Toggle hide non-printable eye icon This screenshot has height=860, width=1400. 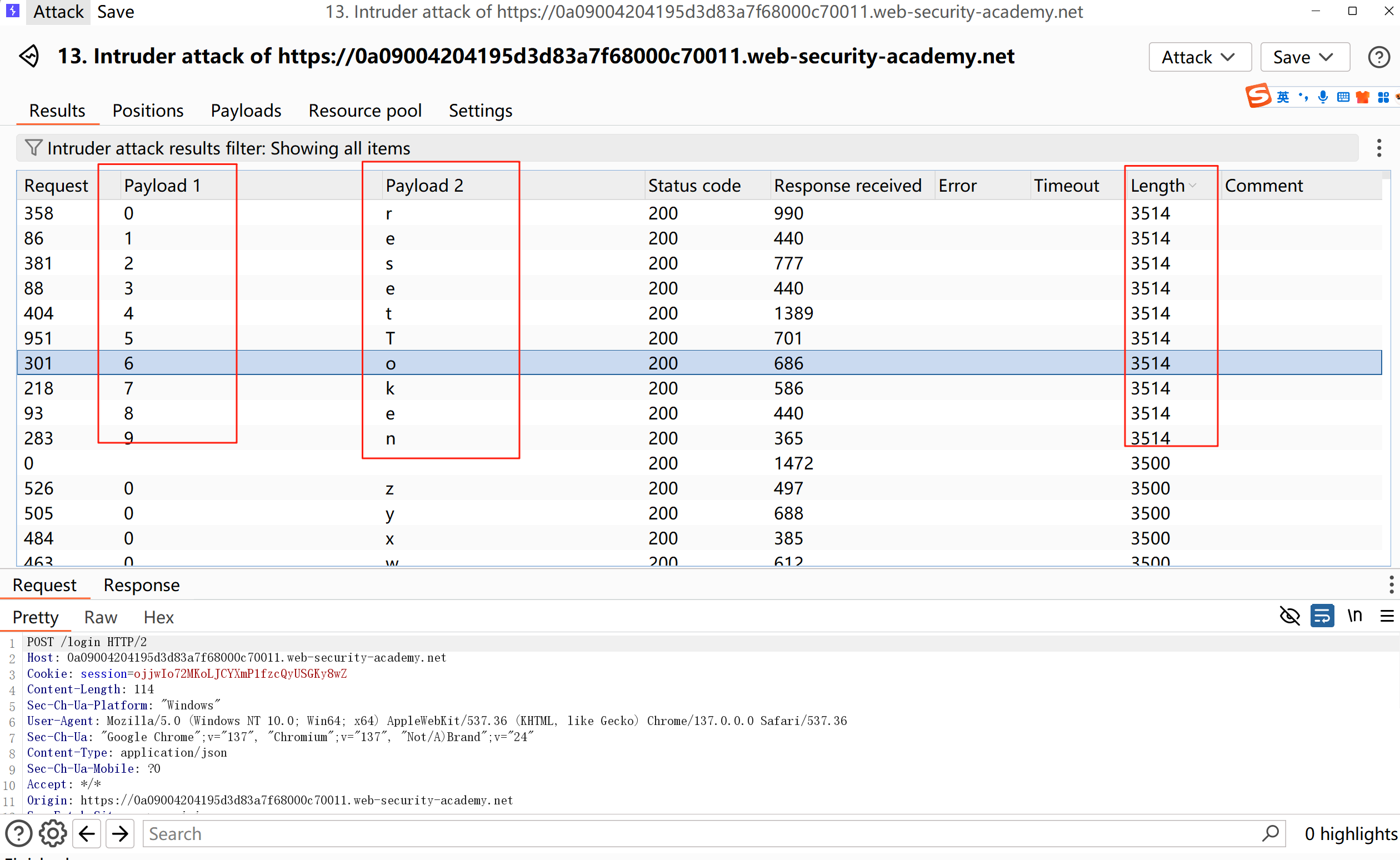tap(1289, 616)
